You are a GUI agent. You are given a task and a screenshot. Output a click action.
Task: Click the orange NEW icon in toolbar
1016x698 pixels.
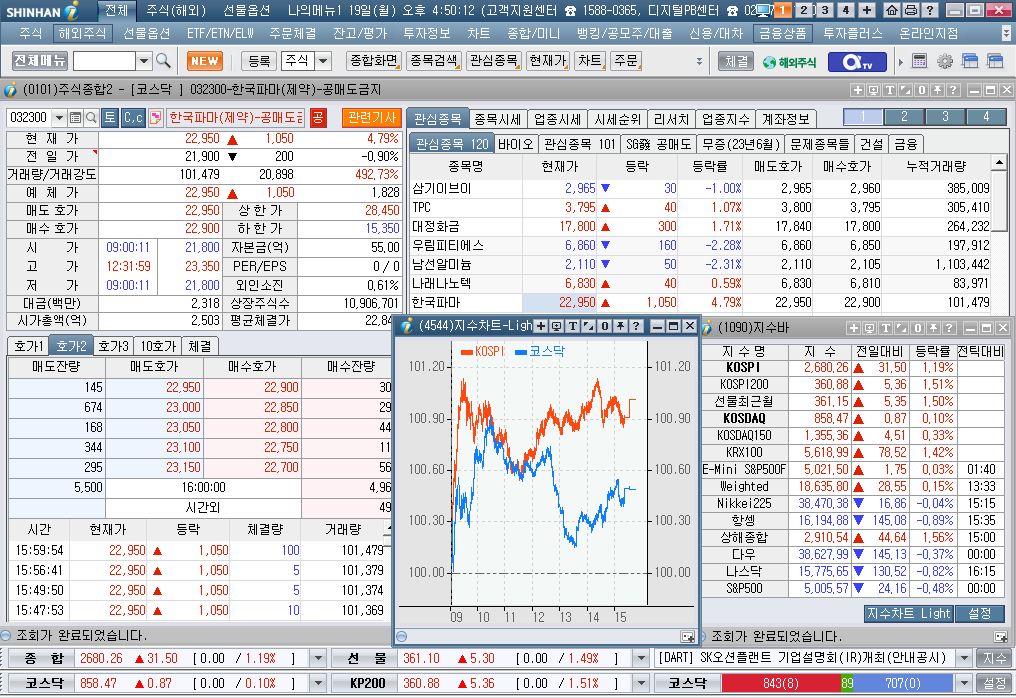(x=205, y=61)
